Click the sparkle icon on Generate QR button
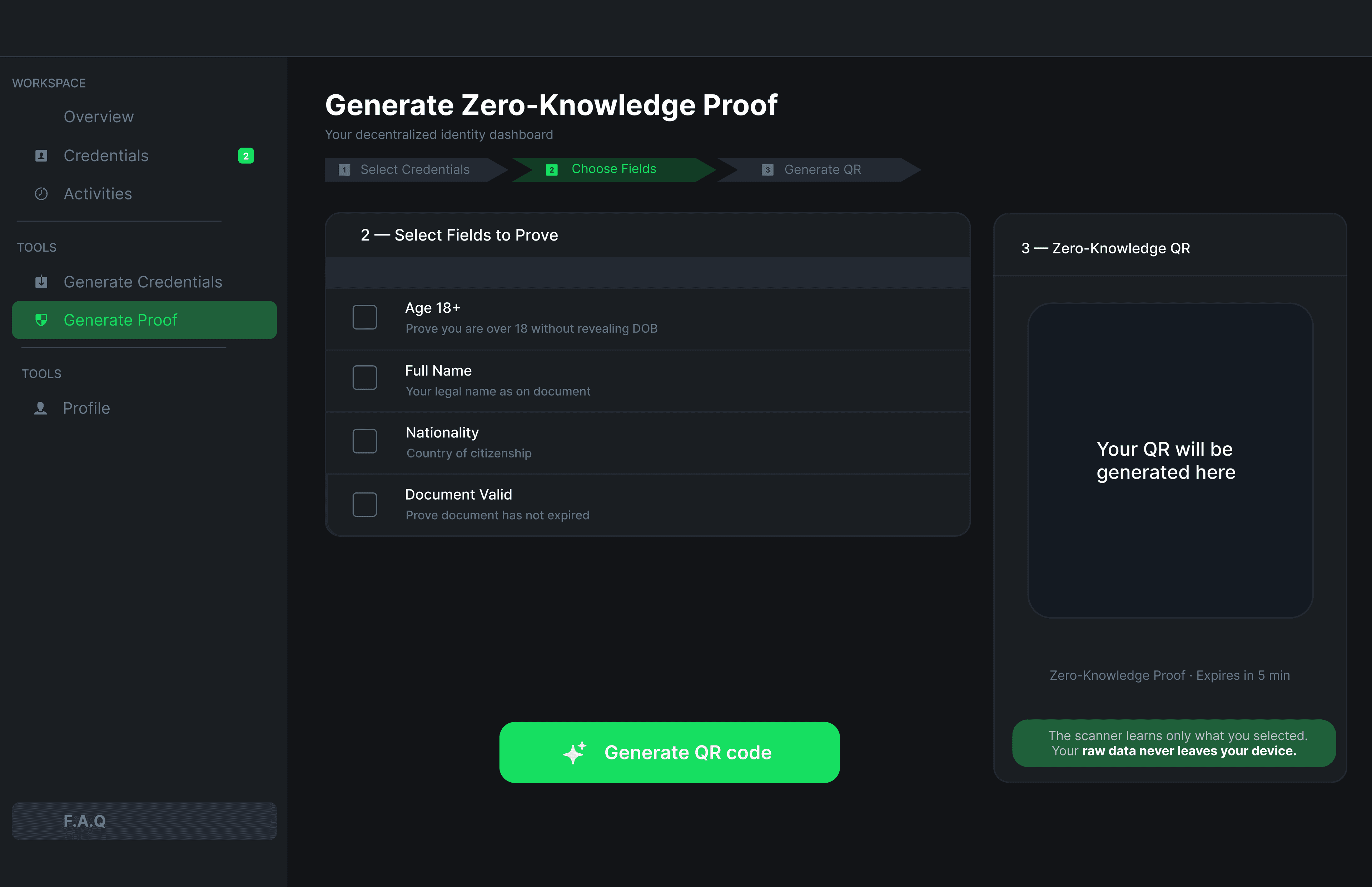 [575, 752]
